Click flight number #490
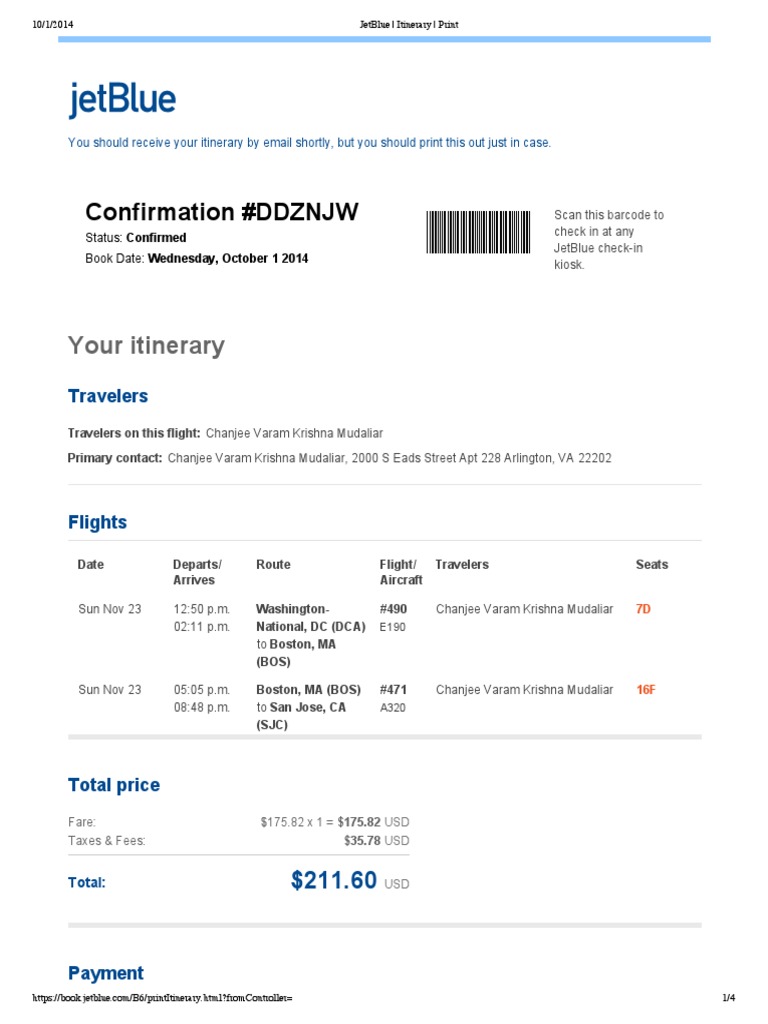This screenshot has height=1024, width=768. coord(393,609)
